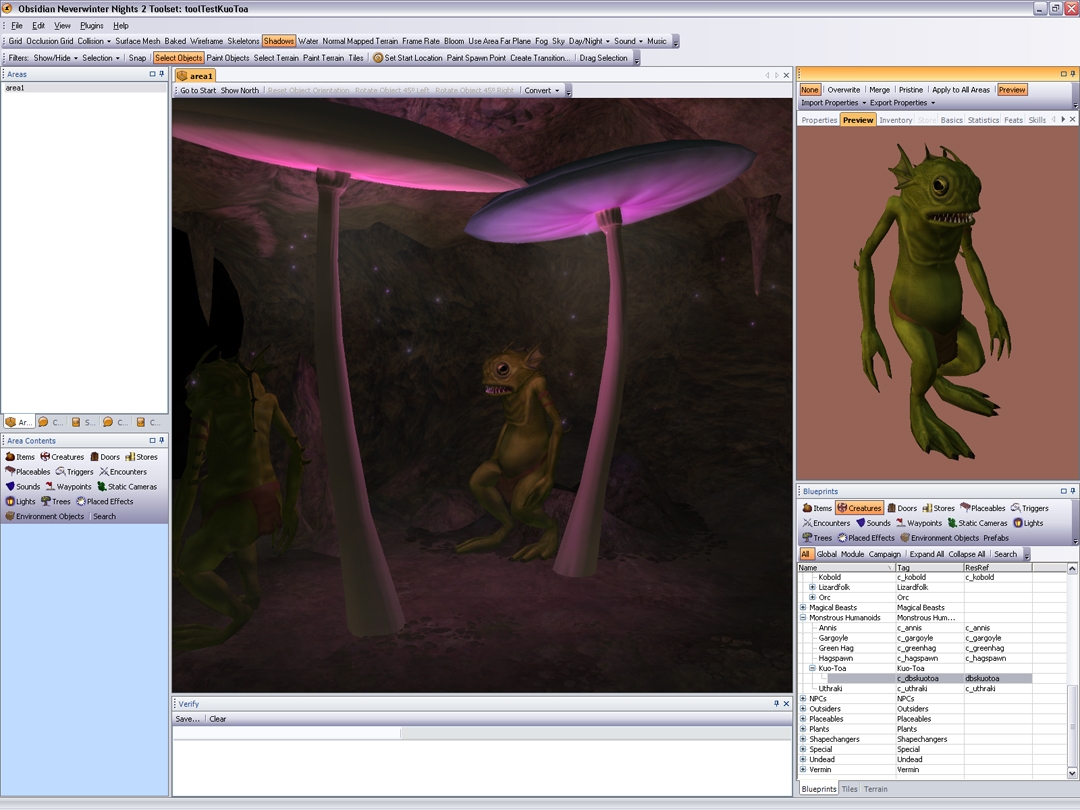Enable the Wireframe view toggle
The height and width of the screenshot is (810, 1080).
[x=207, y=42]
